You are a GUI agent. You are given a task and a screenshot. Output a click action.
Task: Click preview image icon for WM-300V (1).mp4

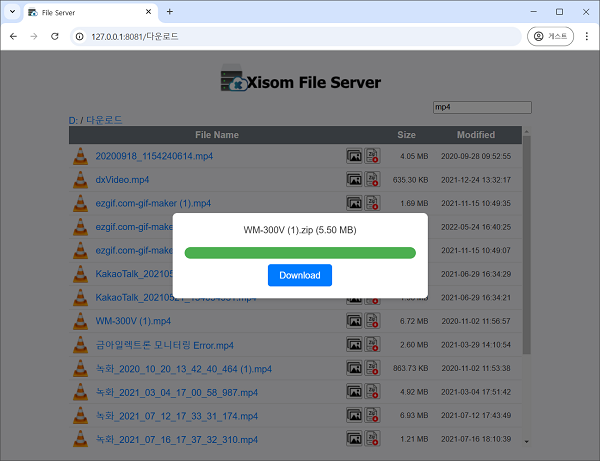[x=354, y=321]
